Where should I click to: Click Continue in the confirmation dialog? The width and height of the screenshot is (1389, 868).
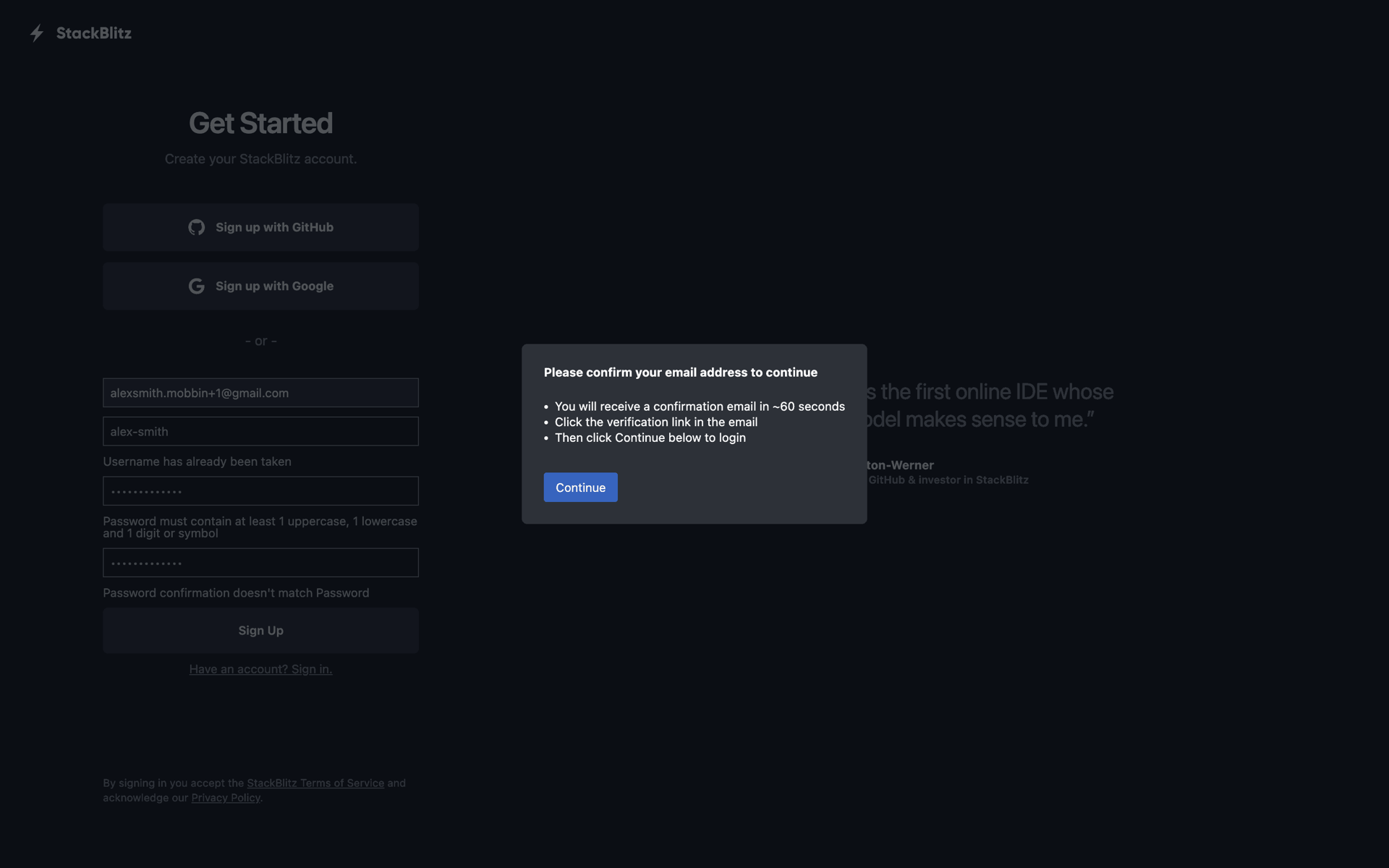pyautogui.click(x=580, y=488)
